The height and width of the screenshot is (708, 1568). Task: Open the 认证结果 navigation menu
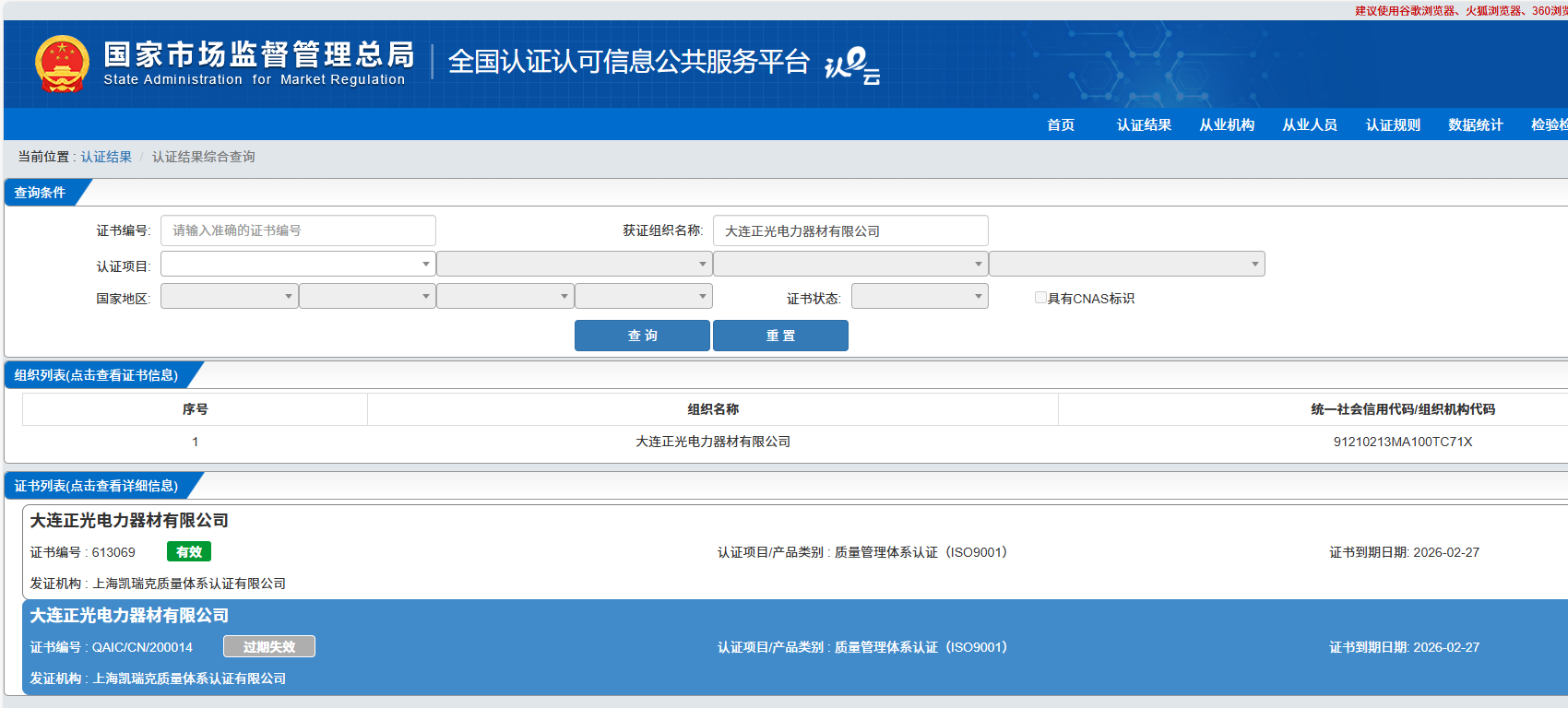click(x=1144, y=124)
